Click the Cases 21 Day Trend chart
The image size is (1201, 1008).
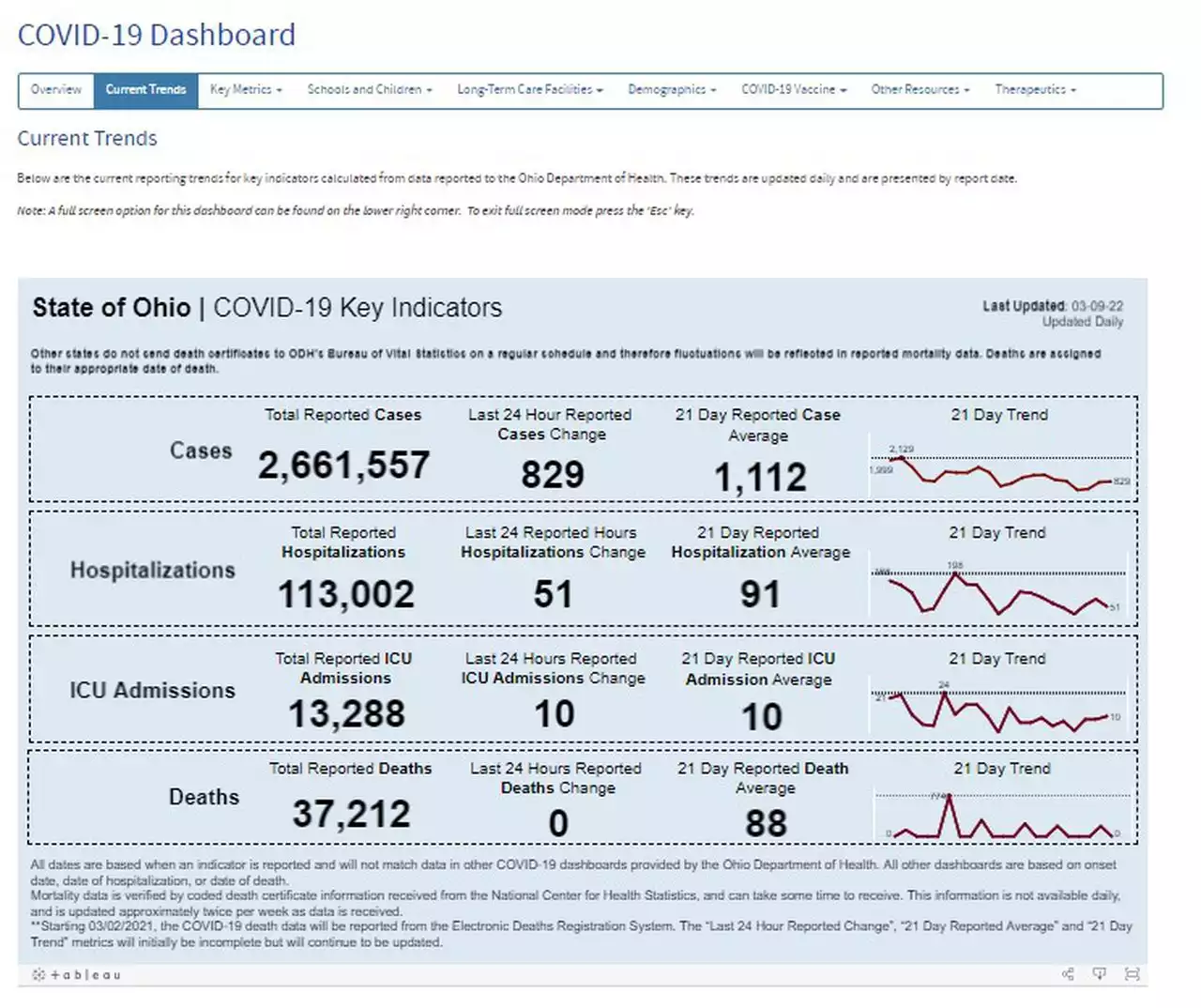tap(1000, 466)
